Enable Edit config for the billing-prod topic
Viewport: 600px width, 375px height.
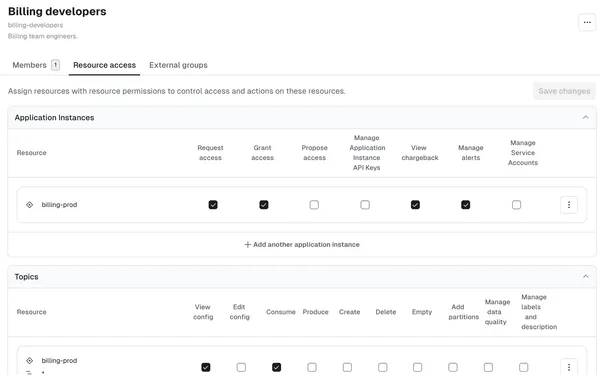(x=241, y=367)
